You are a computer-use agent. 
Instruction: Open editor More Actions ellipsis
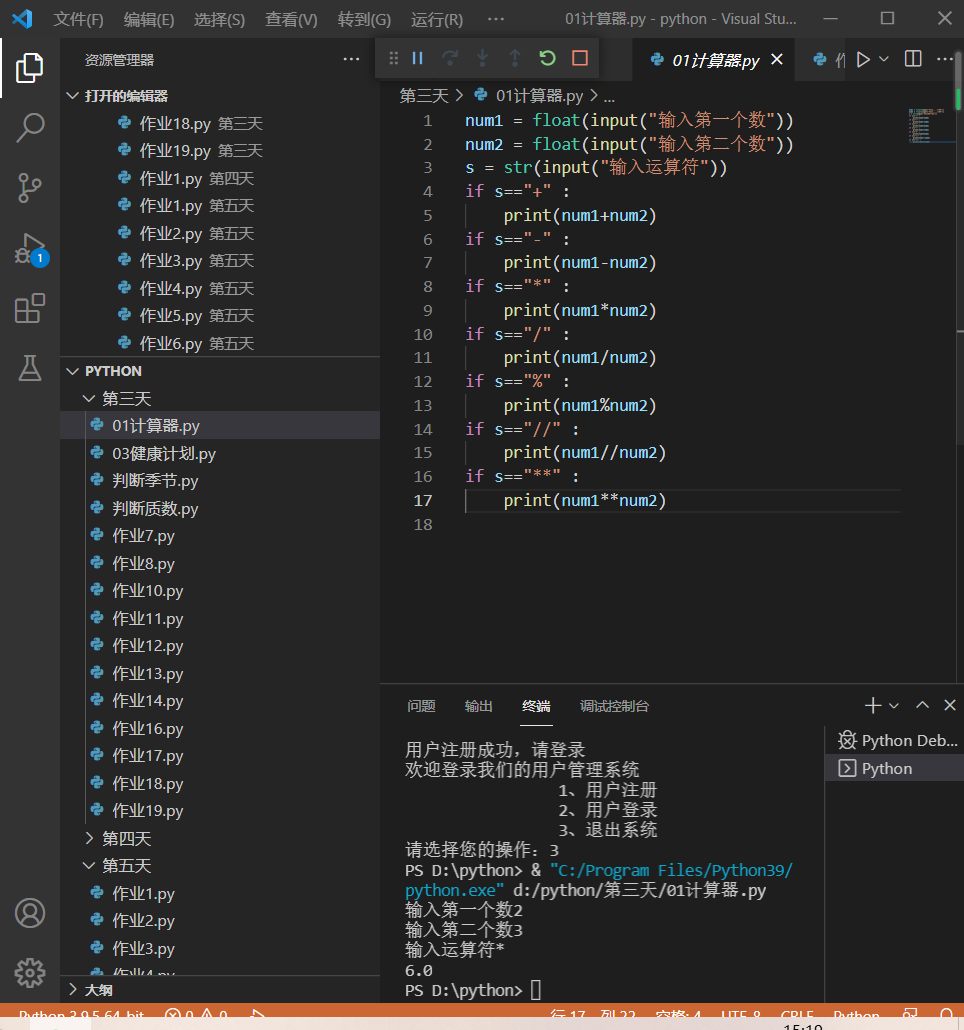[945, 59]
